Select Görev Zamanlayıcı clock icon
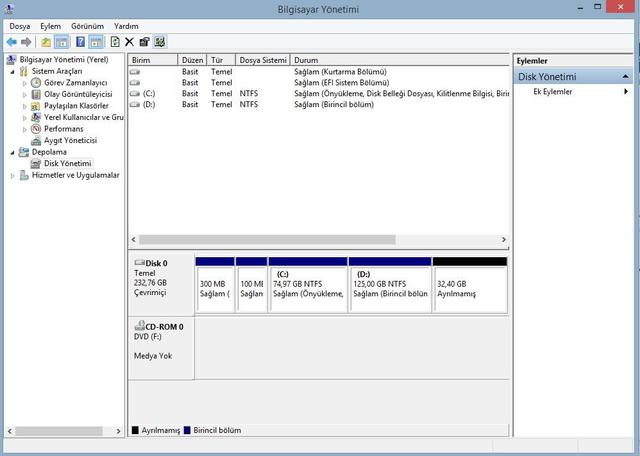Image resolution: width=640 pixels, height=456 pixels. (36, 83)
